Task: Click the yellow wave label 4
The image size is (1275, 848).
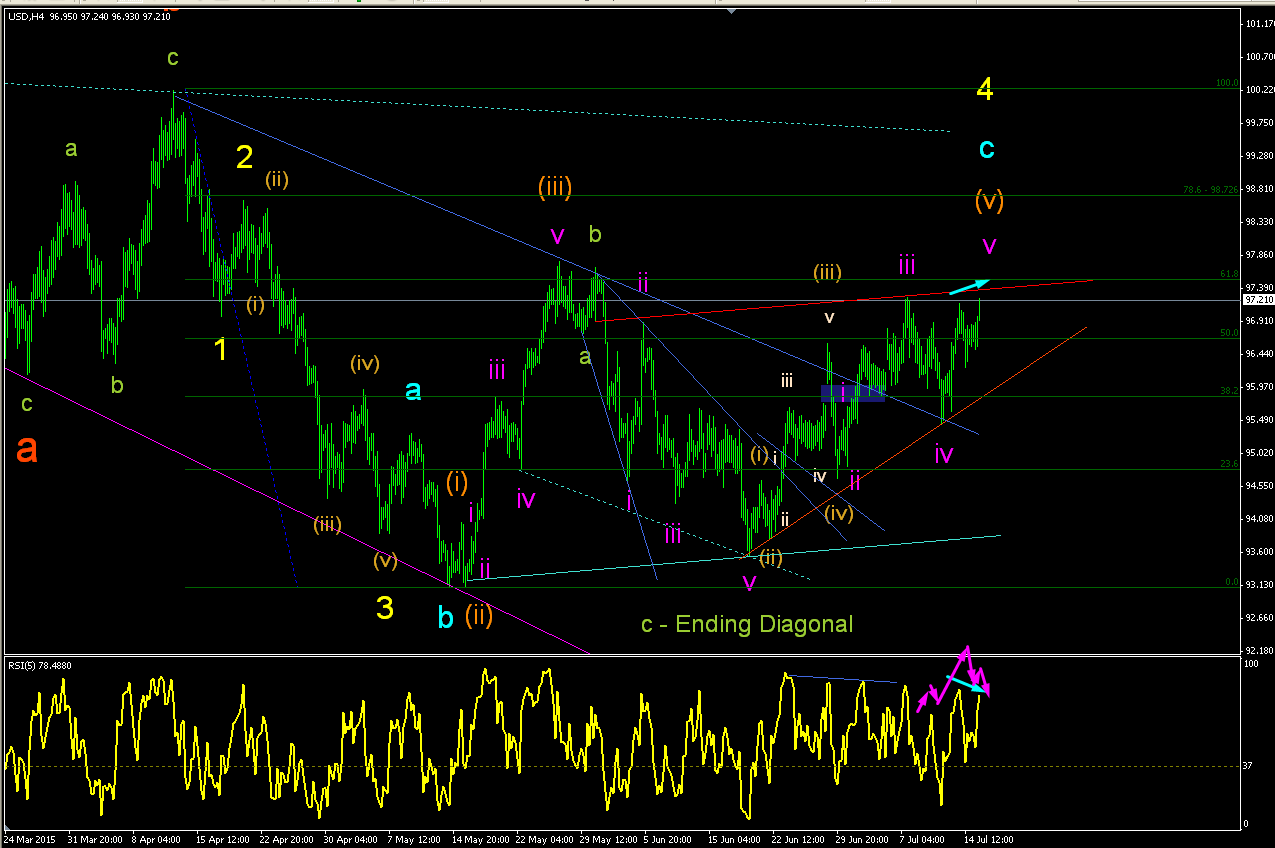Action: coord(985,90)
